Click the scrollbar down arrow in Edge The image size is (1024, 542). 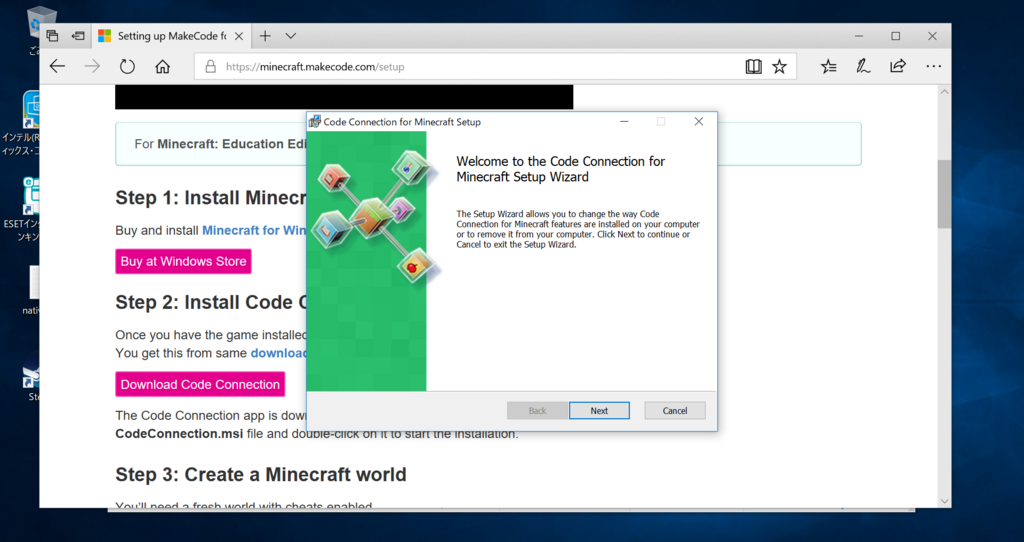point(944,502)
